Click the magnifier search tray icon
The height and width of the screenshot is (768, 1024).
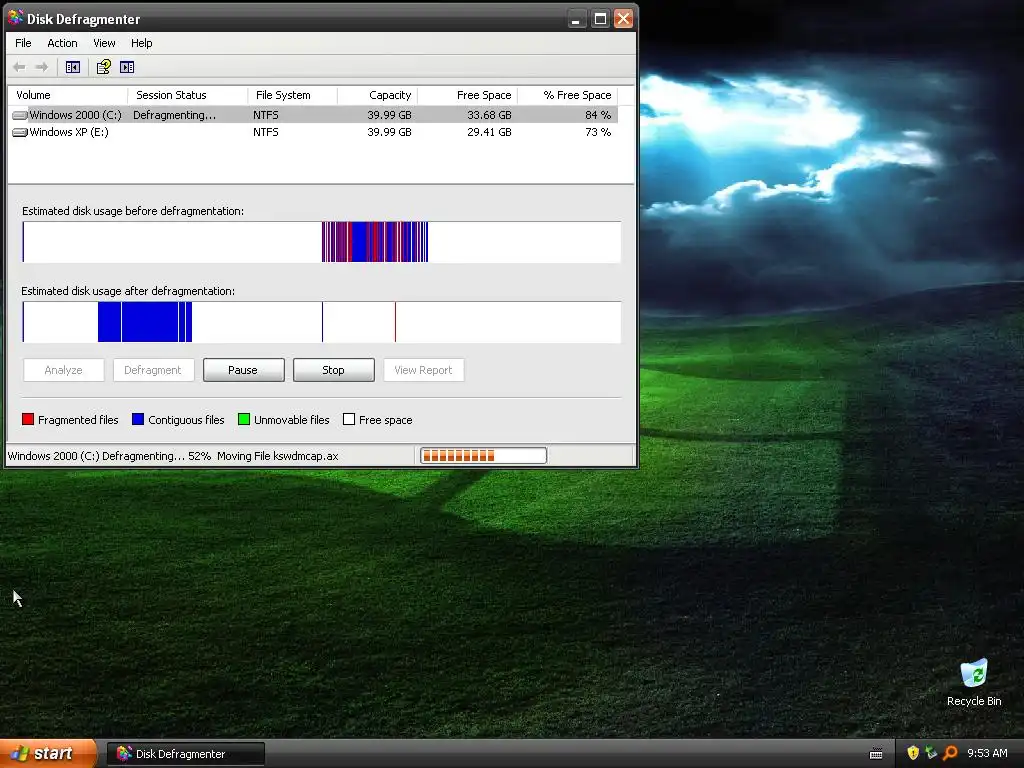point(950,753)
